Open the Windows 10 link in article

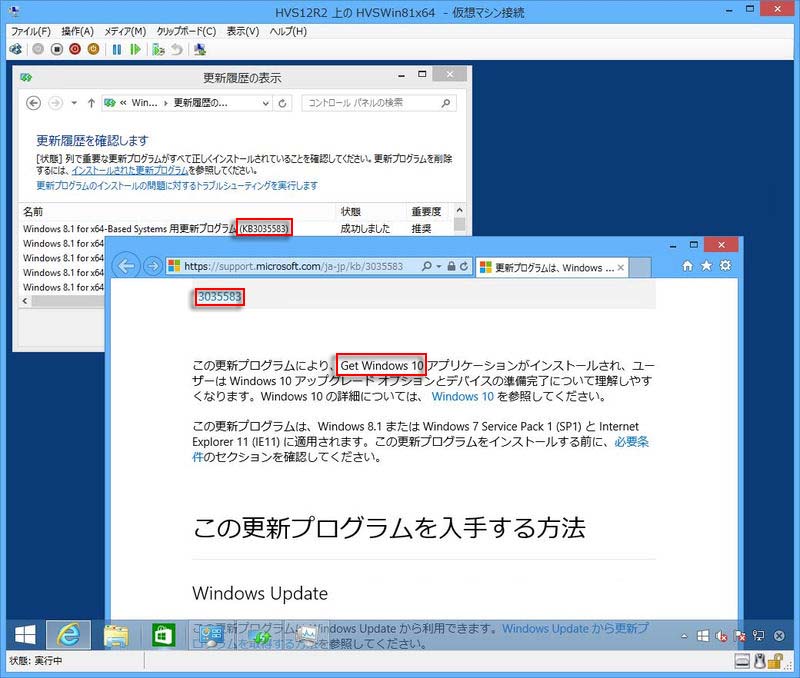(463, 396)
